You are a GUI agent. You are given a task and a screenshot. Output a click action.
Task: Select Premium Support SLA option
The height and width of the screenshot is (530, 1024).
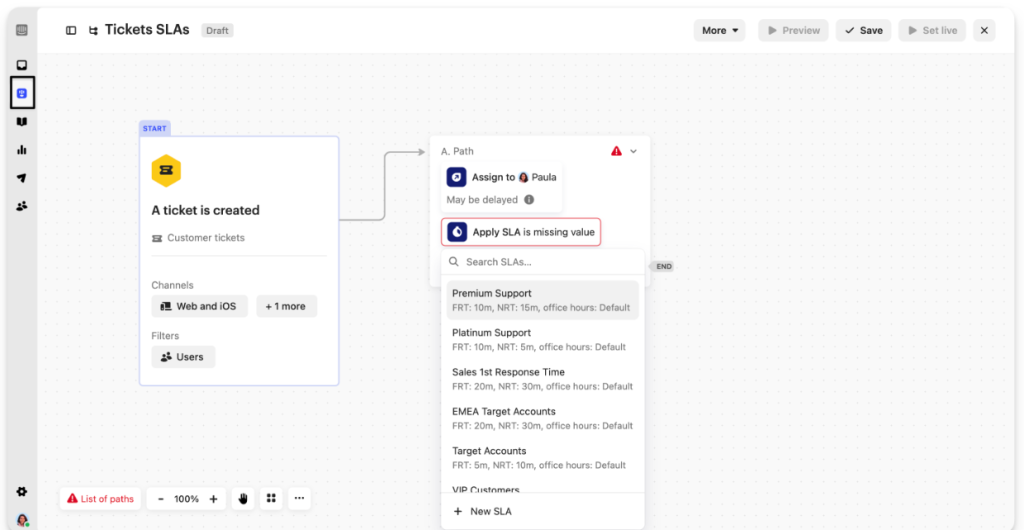point(542,300)
